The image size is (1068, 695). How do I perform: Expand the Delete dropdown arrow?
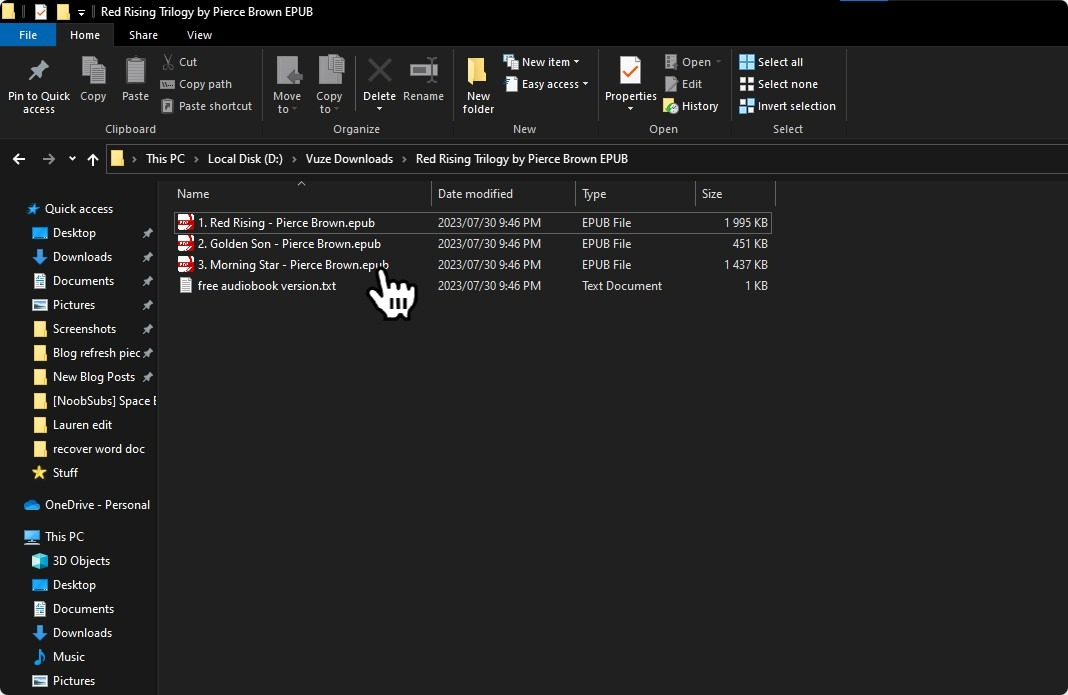coord(379,109)
